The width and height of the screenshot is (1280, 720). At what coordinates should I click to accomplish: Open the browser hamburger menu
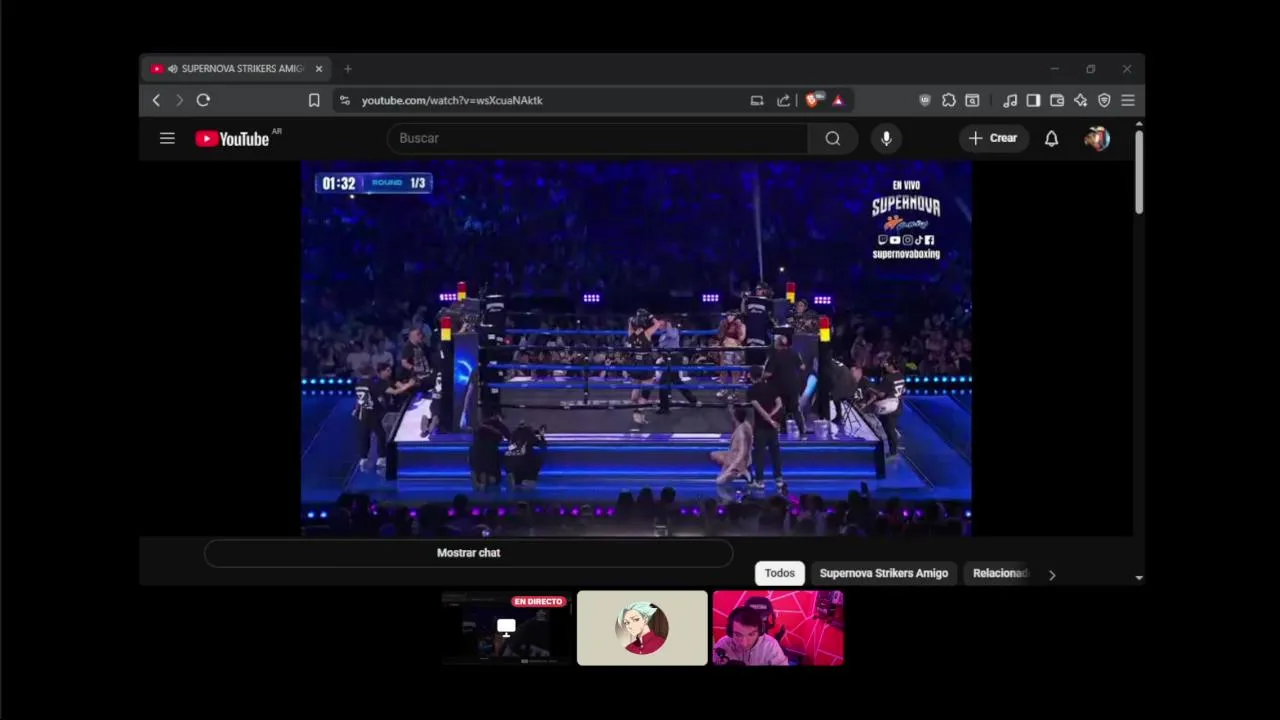(x=1128, y=100)
